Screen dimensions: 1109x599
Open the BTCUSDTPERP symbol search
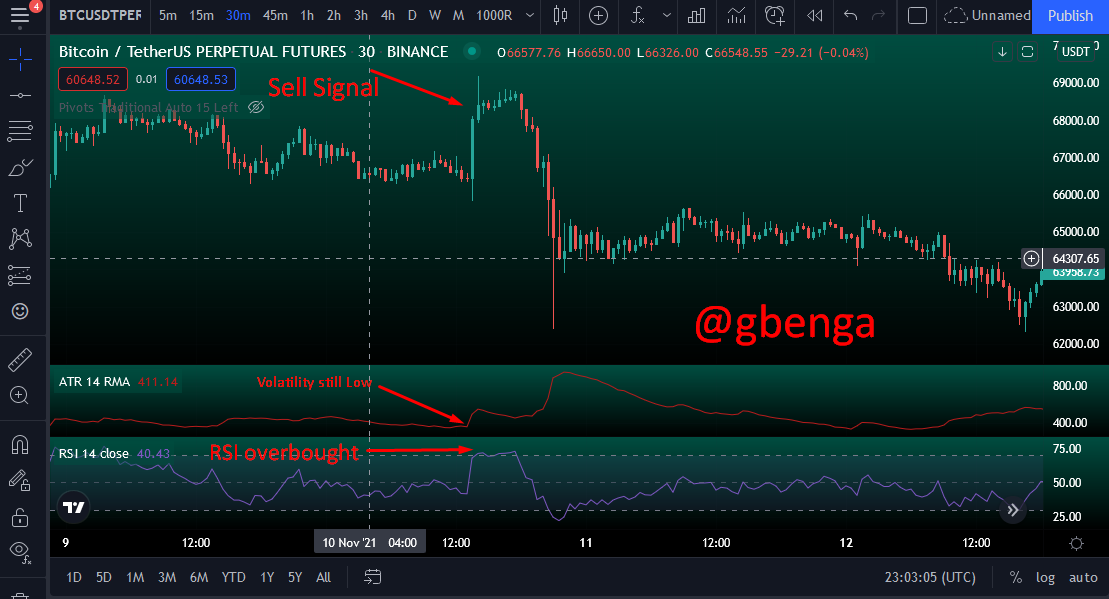pos(100,16)
